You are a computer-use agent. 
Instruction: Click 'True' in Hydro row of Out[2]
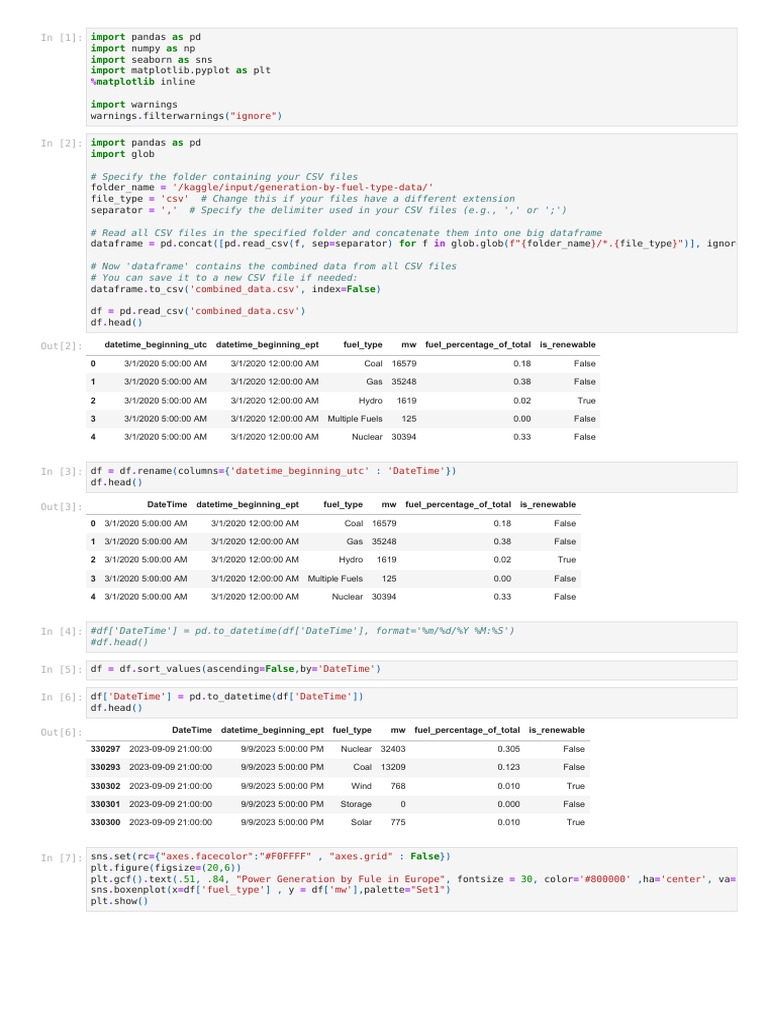click(586, 401)
